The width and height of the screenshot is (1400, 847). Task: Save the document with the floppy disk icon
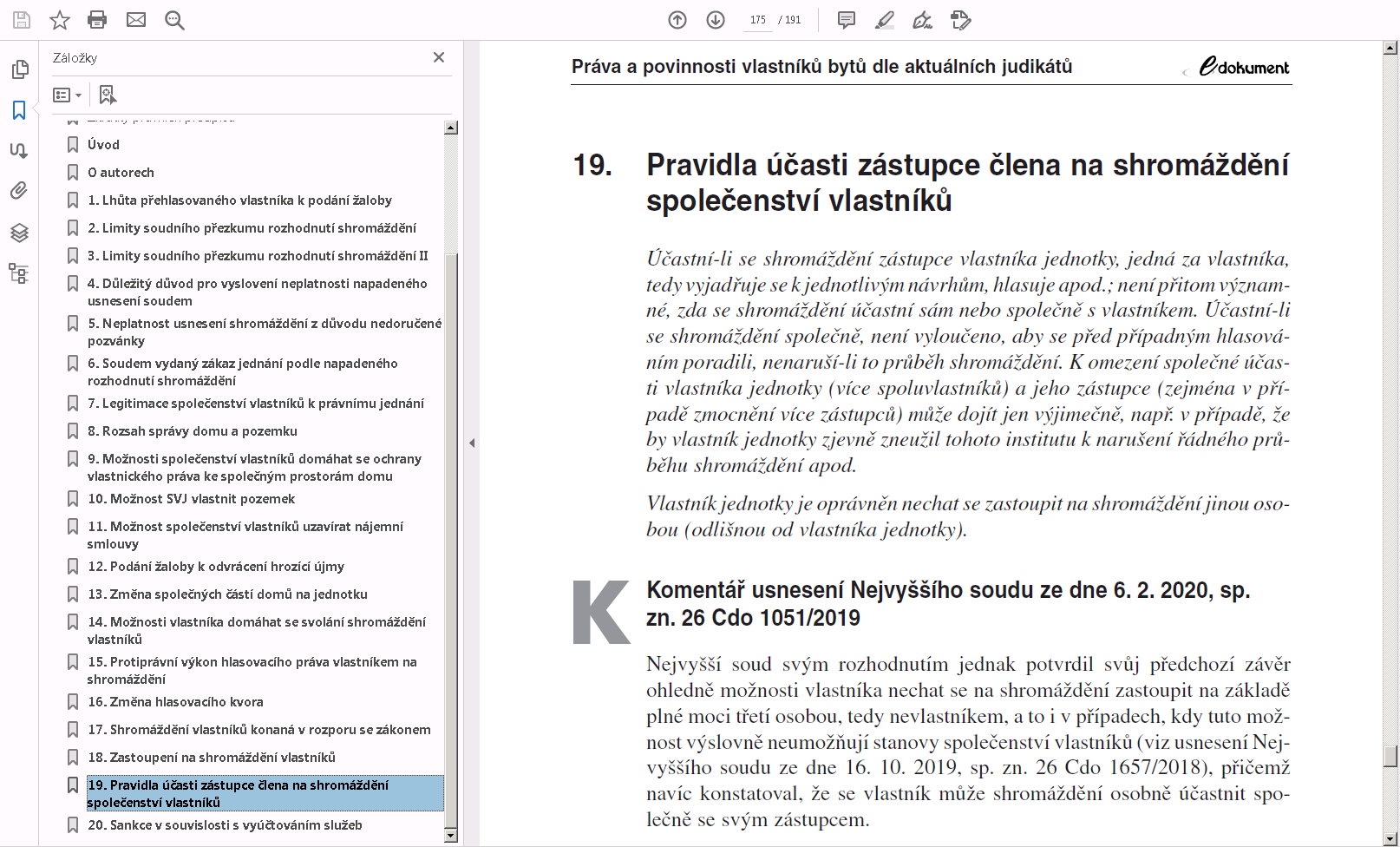(x=21, y=19)
